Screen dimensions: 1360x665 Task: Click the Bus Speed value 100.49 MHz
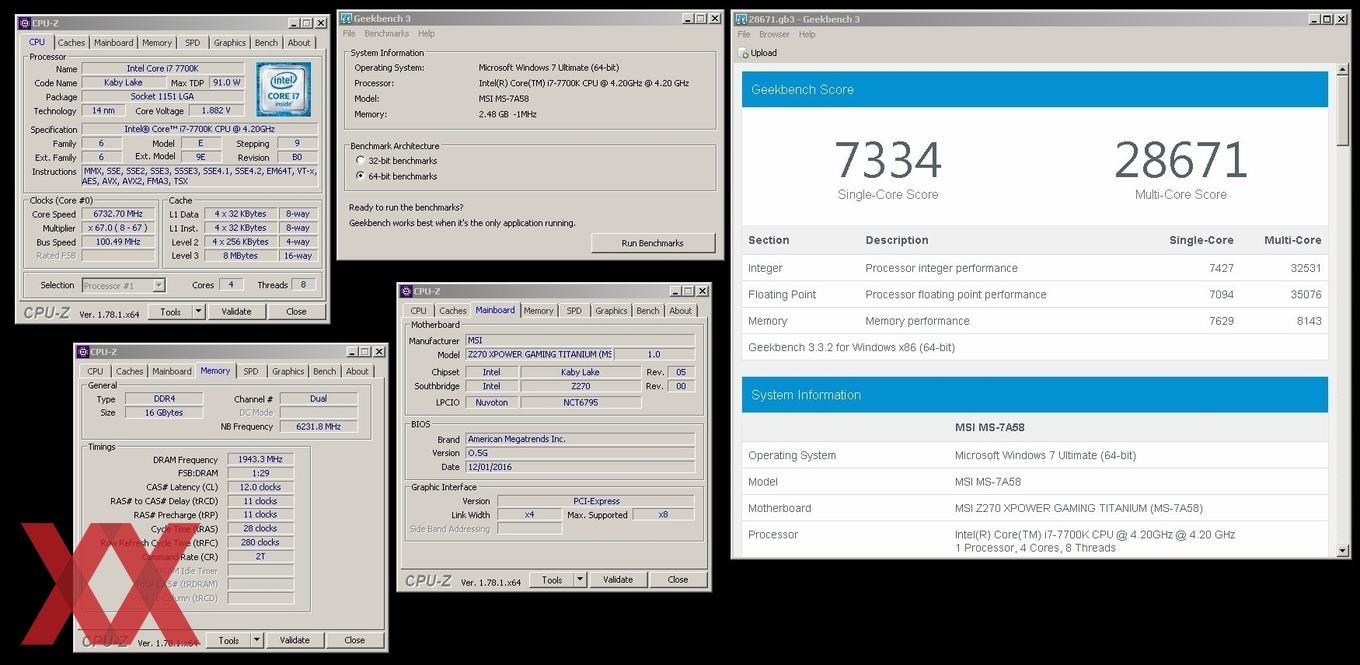[116, 242]
